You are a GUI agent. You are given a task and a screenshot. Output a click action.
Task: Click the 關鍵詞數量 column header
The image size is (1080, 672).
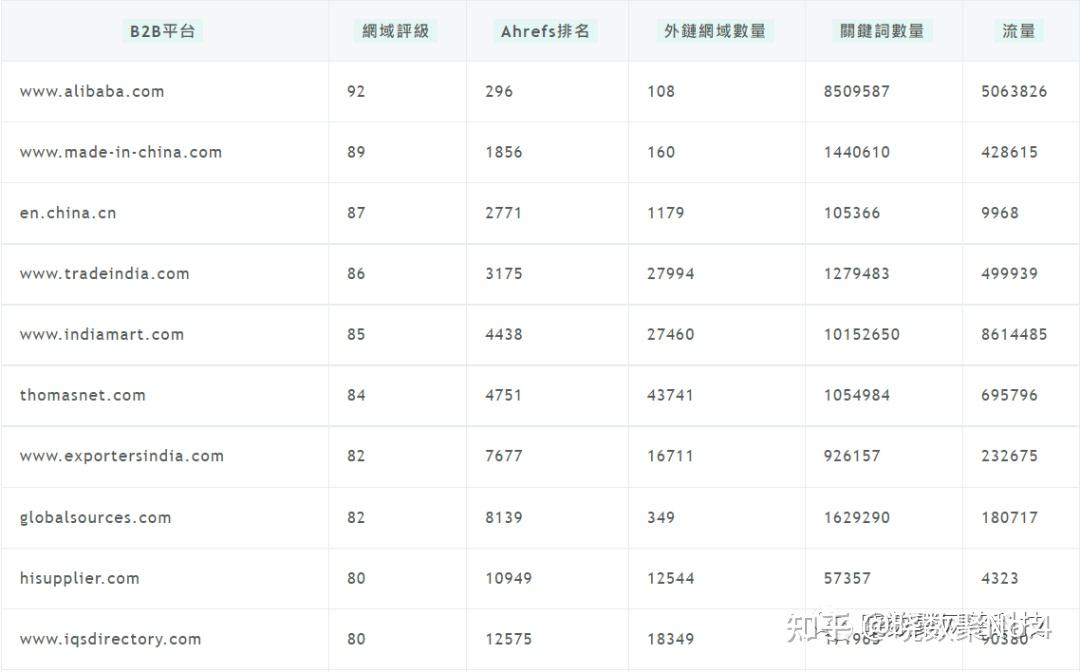click(x=882, y=31)
